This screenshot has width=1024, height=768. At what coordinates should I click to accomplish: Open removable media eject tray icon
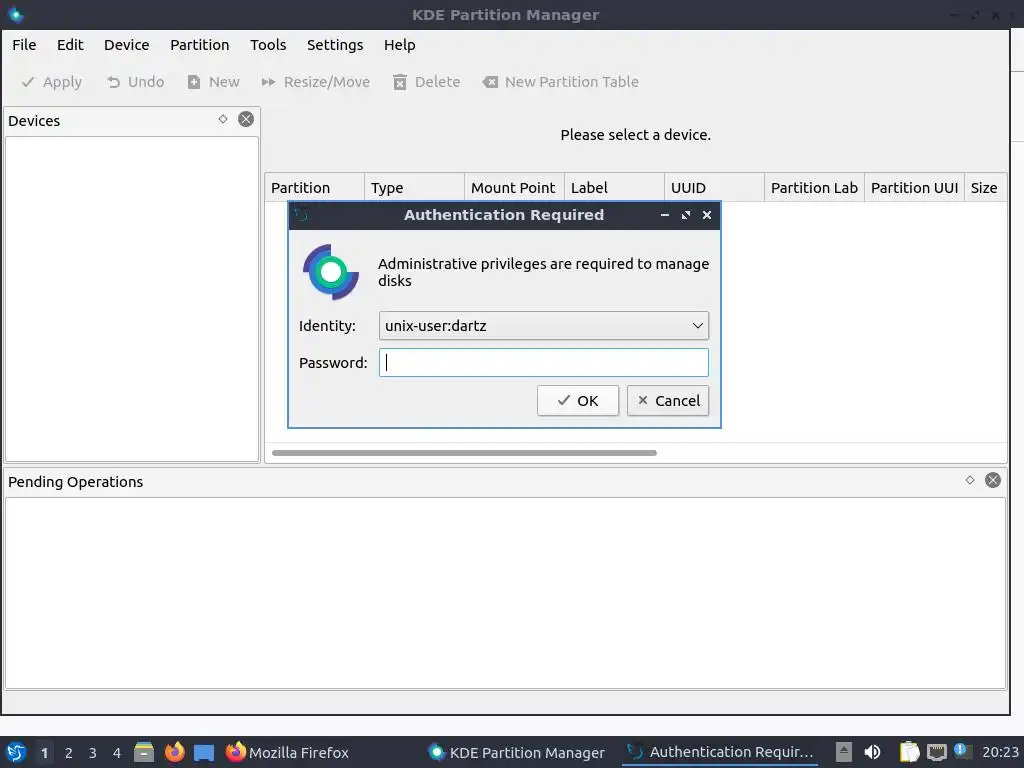click(844, 752)
